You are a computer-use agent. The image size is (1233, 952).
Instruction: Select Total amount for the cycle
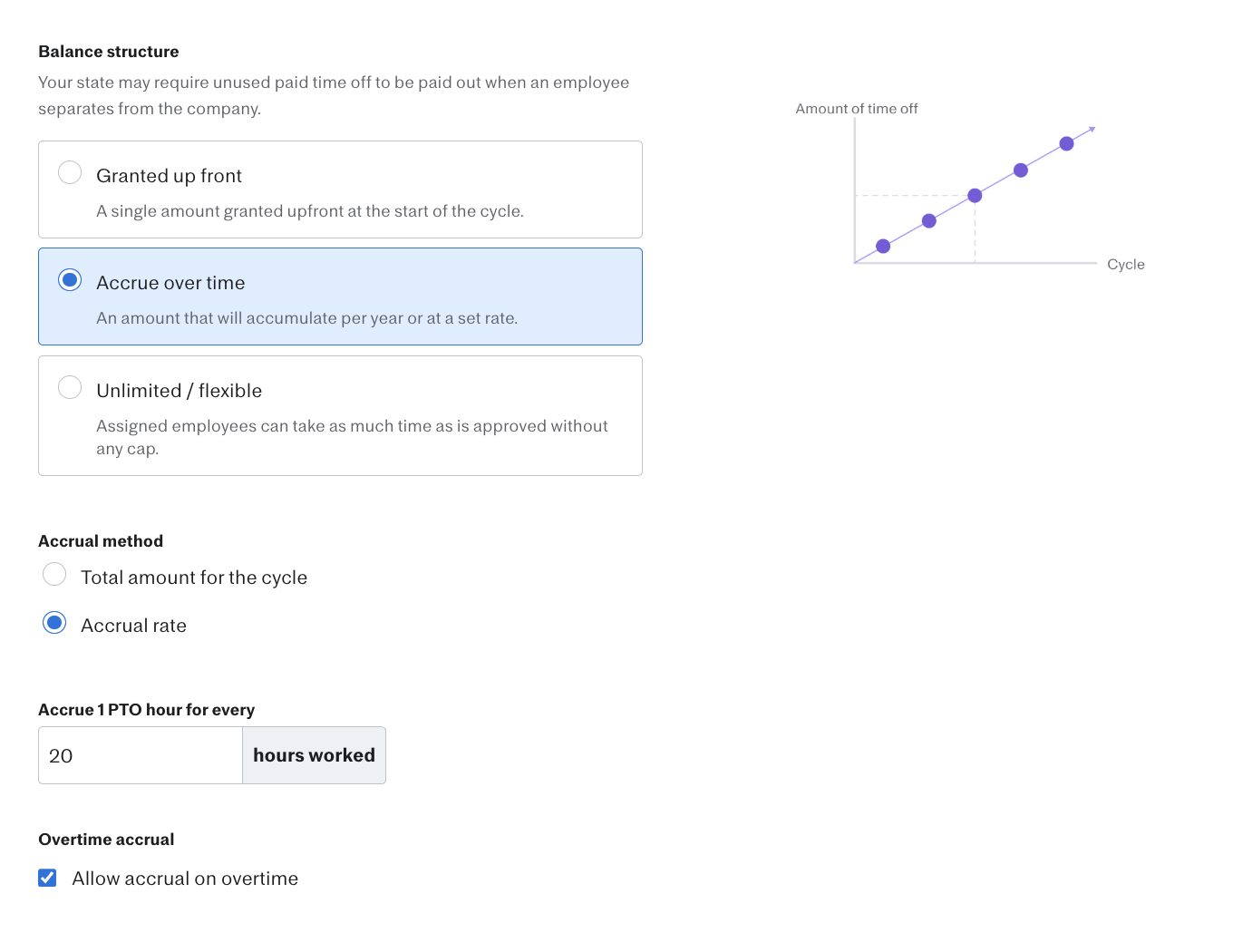[54, 575]
